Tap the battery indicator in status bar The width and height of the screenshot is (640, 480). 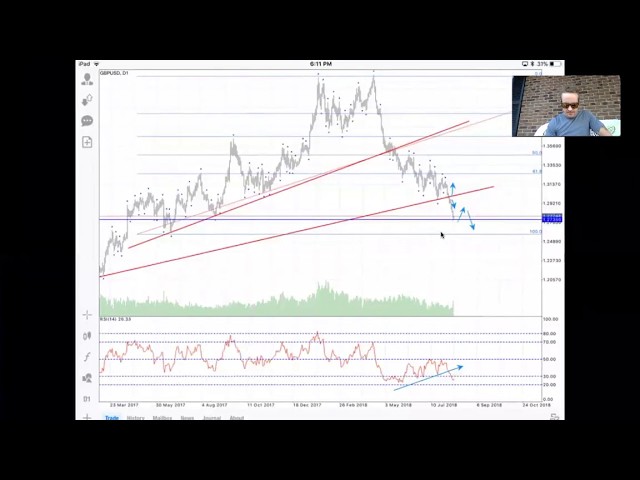click(553, 64)
